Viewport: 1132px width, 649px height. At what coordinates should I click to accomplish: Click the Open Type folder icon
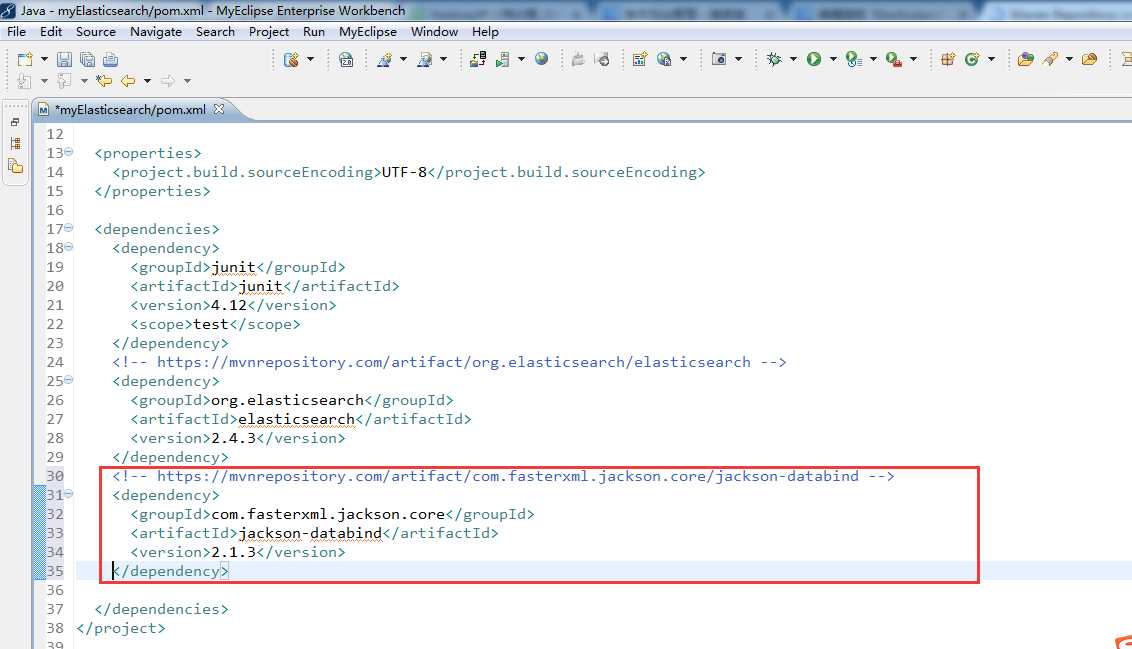pyautogui.click(x=1025, y=59)
